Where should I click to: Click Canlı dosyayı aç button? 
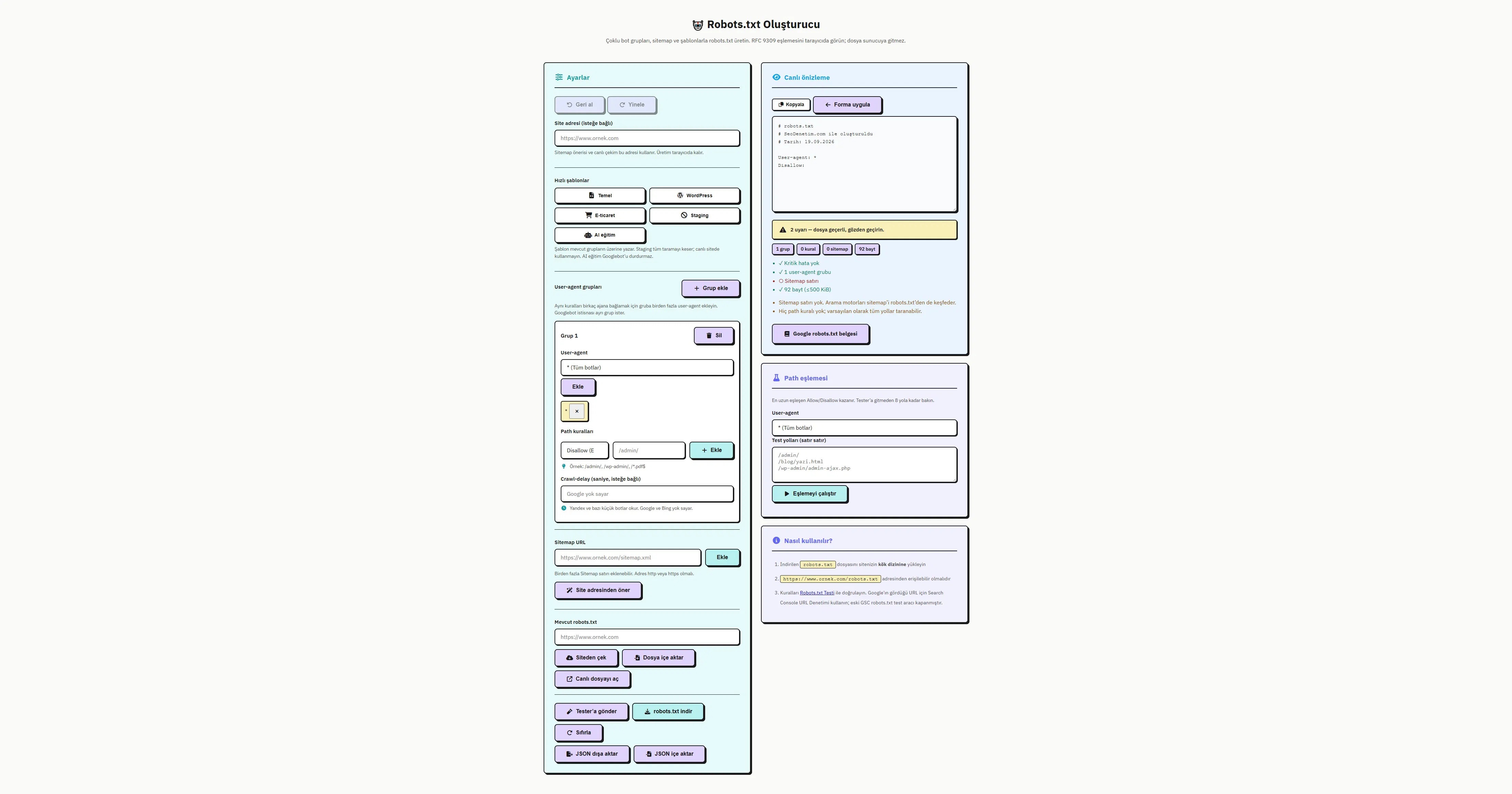coord(592,679)
